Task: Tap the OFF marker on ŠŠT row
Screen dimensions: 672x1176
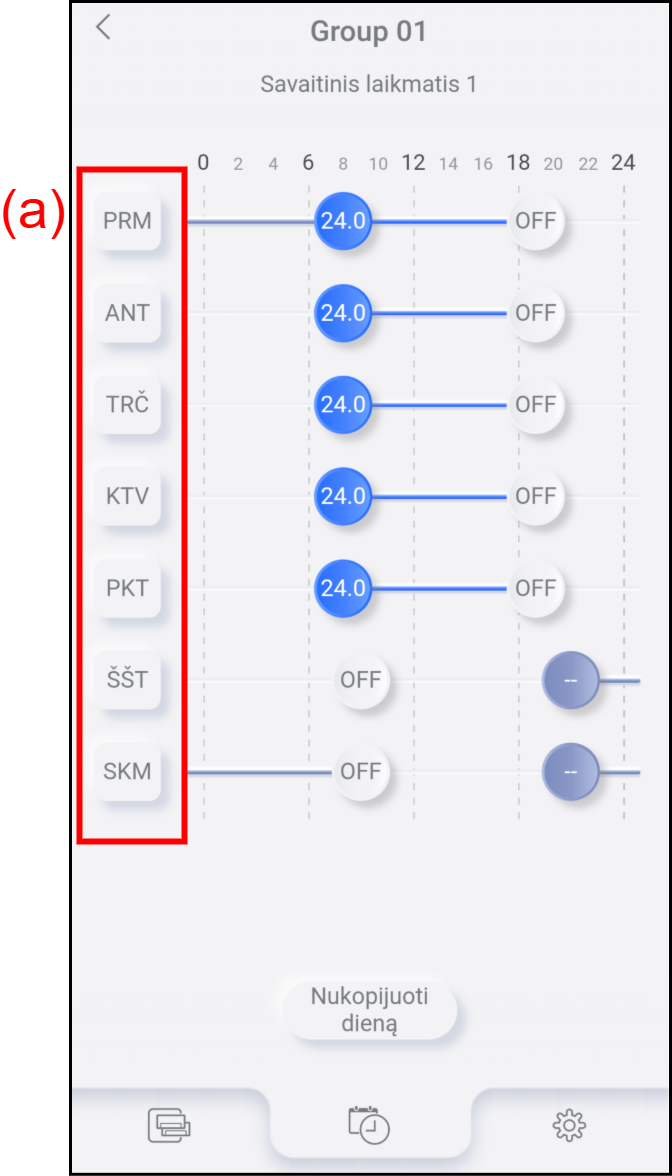Action: (362, 680)
